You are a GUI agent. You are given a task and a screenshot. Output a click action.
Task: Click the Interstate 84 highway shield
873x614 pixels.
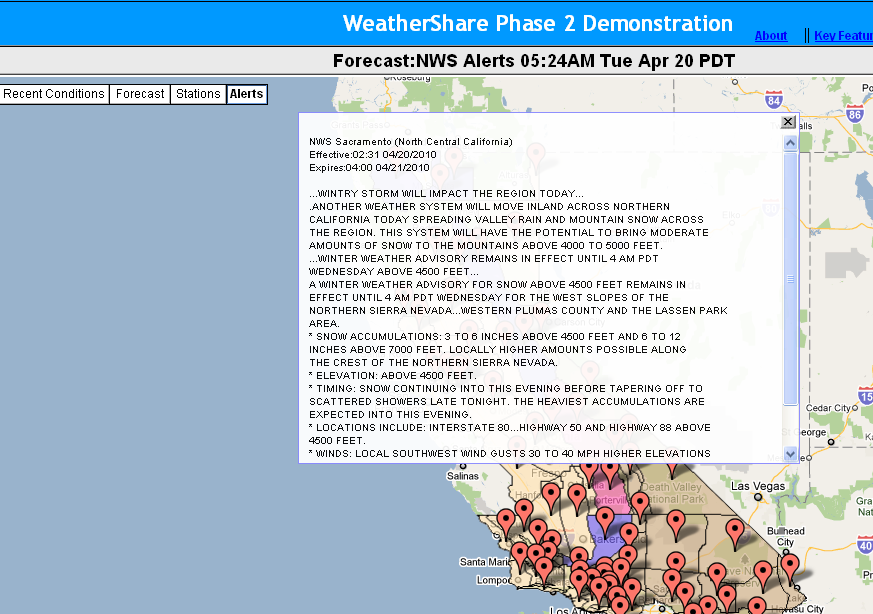[773, 100]
